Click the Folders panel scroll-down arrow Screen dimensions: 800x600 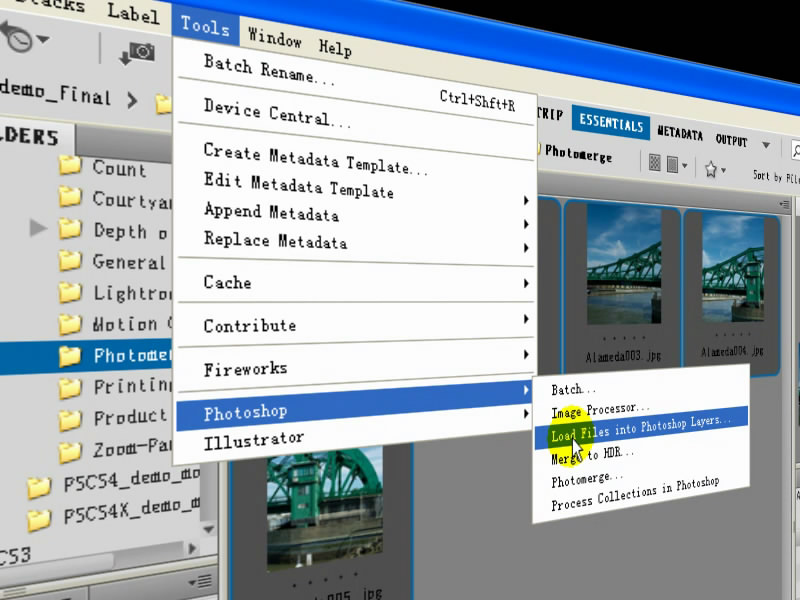click(209, 530)
